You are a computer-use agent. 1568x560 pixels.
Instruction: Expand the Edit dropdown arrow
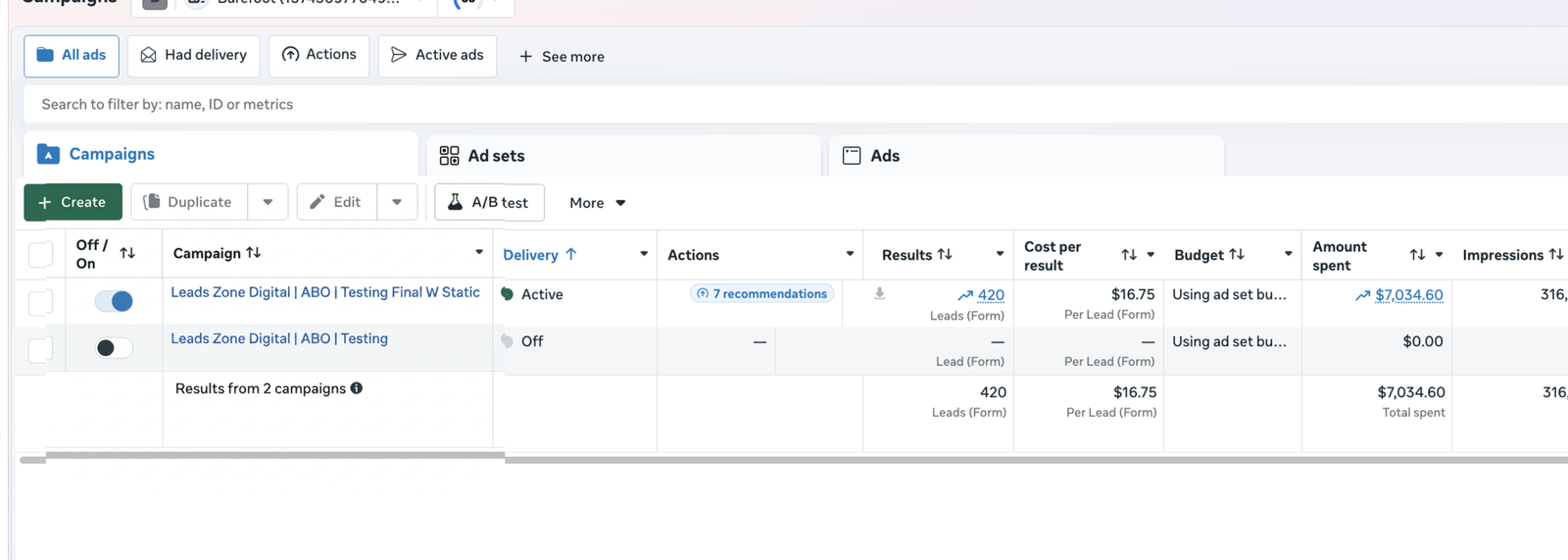(397, 202)
